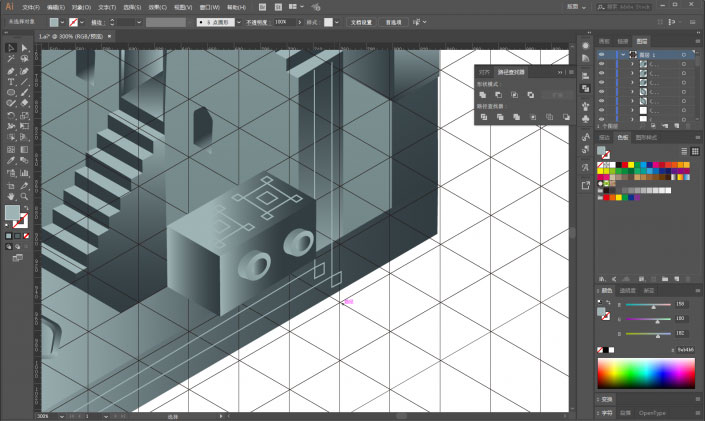This screenshot has height=421, width=705.
Task: Switch to Align tab in floating panel
Action: pos(484,72)
